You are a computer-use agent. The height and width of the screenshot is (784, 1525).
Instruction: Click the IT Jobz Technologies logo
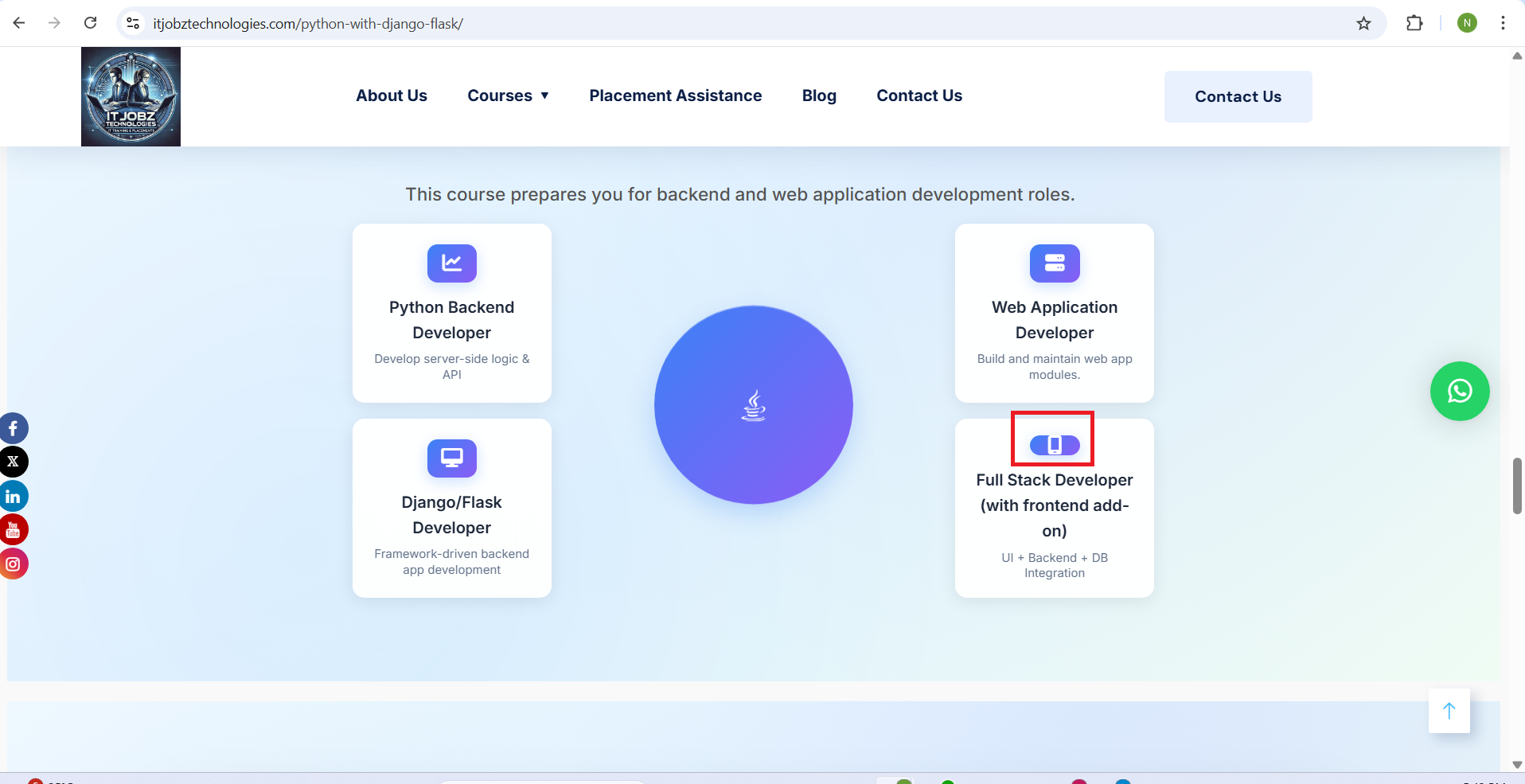[x=131, y=97]
